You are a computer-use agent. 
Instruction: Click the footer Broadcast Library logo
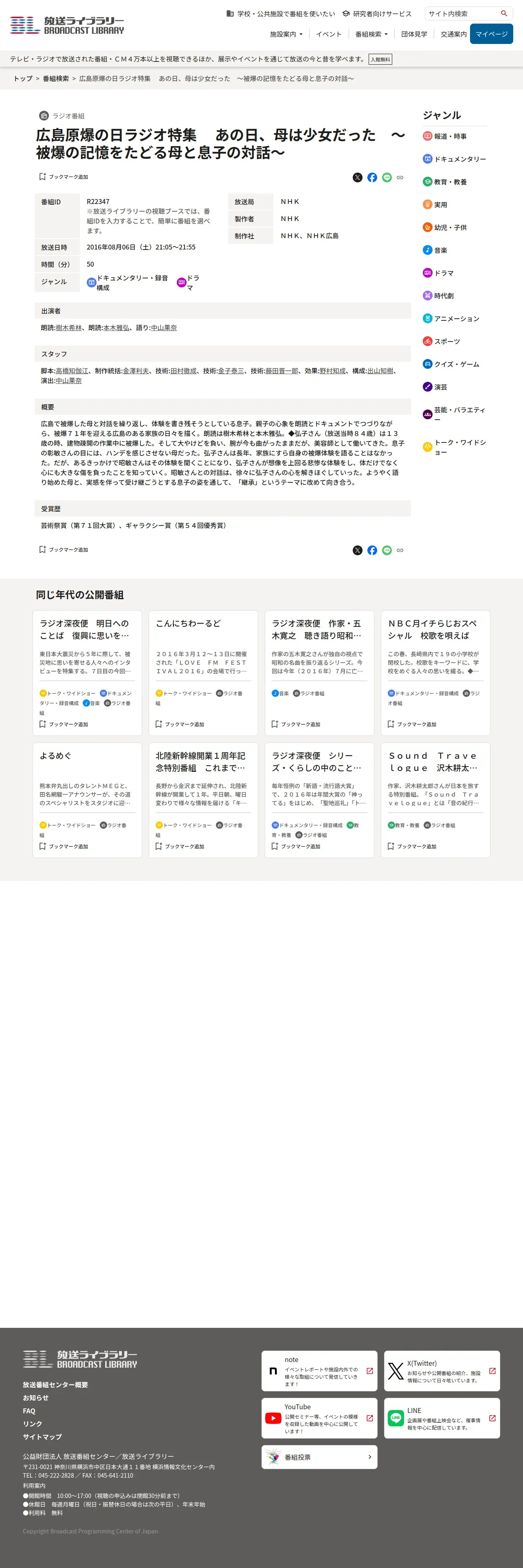[x=80, y=1359]
